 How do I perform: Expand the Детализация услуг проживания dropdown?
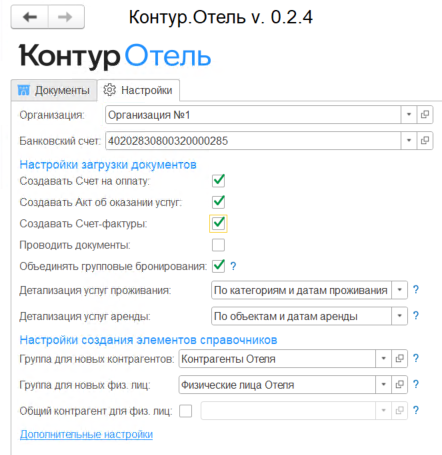399,290
